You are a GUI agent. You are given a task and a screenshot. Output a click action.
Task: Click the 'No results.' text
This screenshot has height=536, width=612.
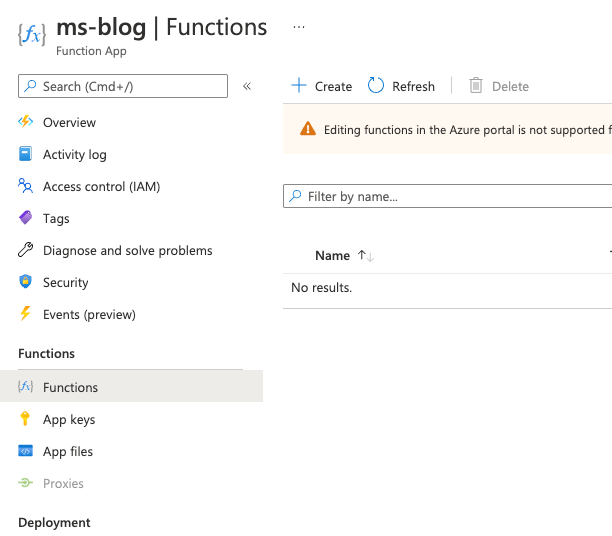(322, 287)
